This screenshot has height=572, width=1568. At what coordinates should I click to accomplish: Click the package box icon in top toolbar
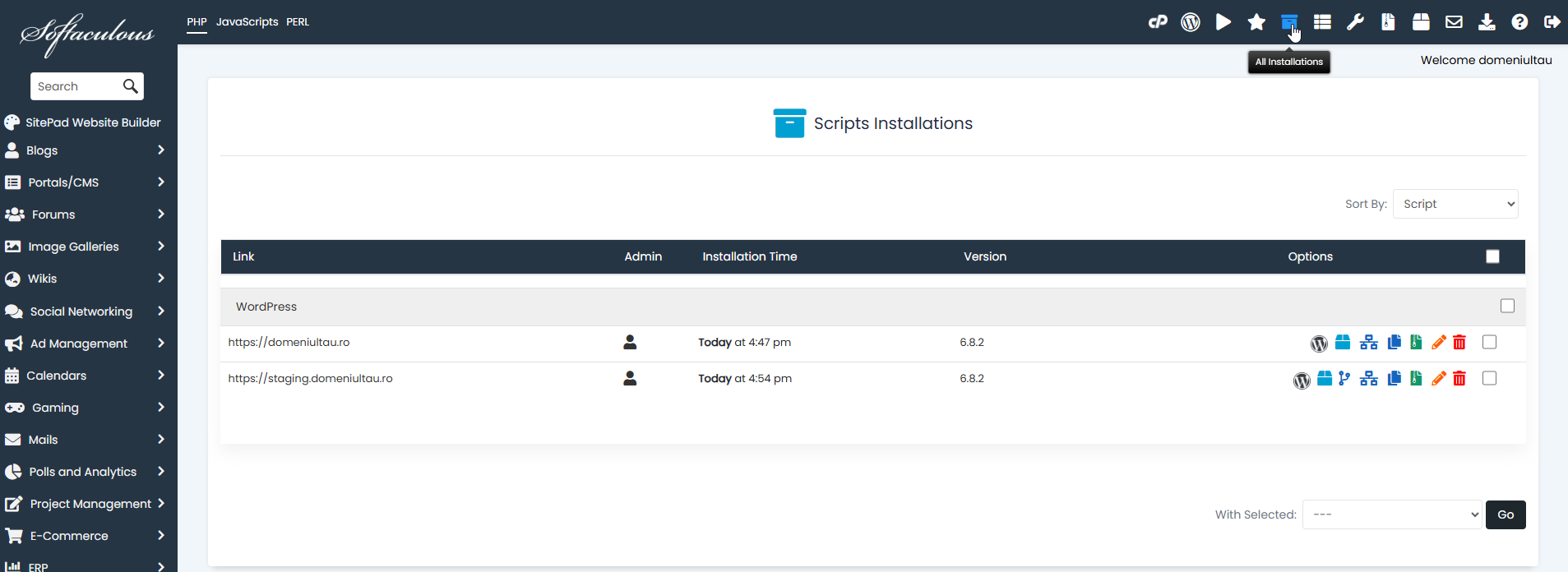click(x=1421, y=22)
